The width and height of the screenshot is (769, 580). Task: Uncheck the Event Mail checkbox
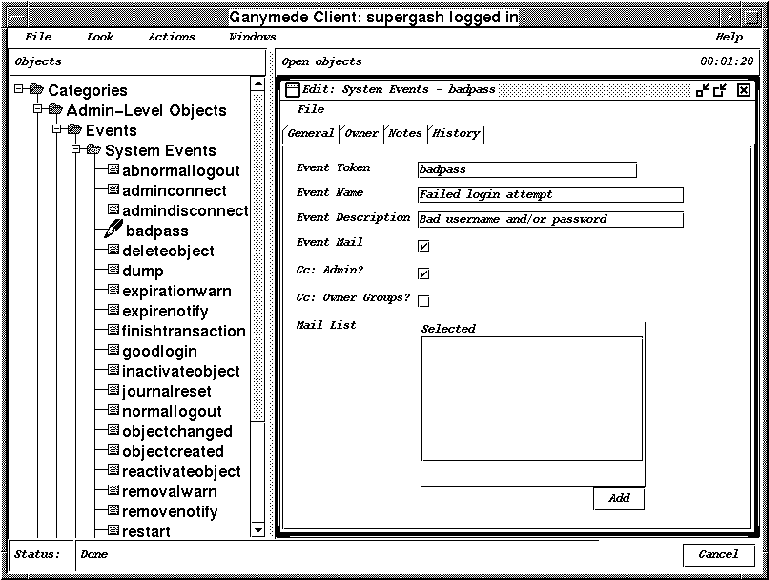pos(424,246)
